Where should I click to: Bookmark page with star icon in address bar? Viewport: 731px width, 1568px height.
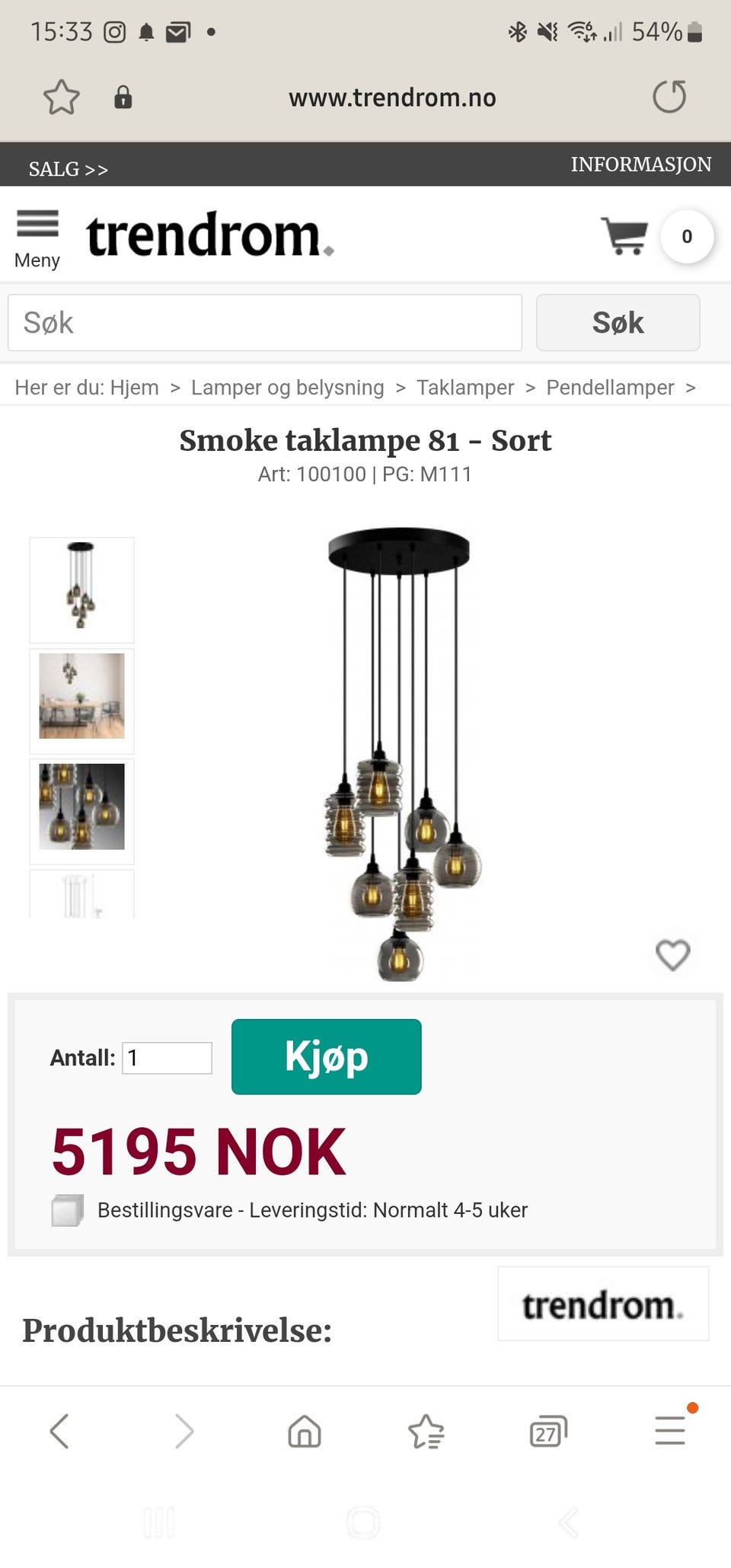(x=61, y=97)
